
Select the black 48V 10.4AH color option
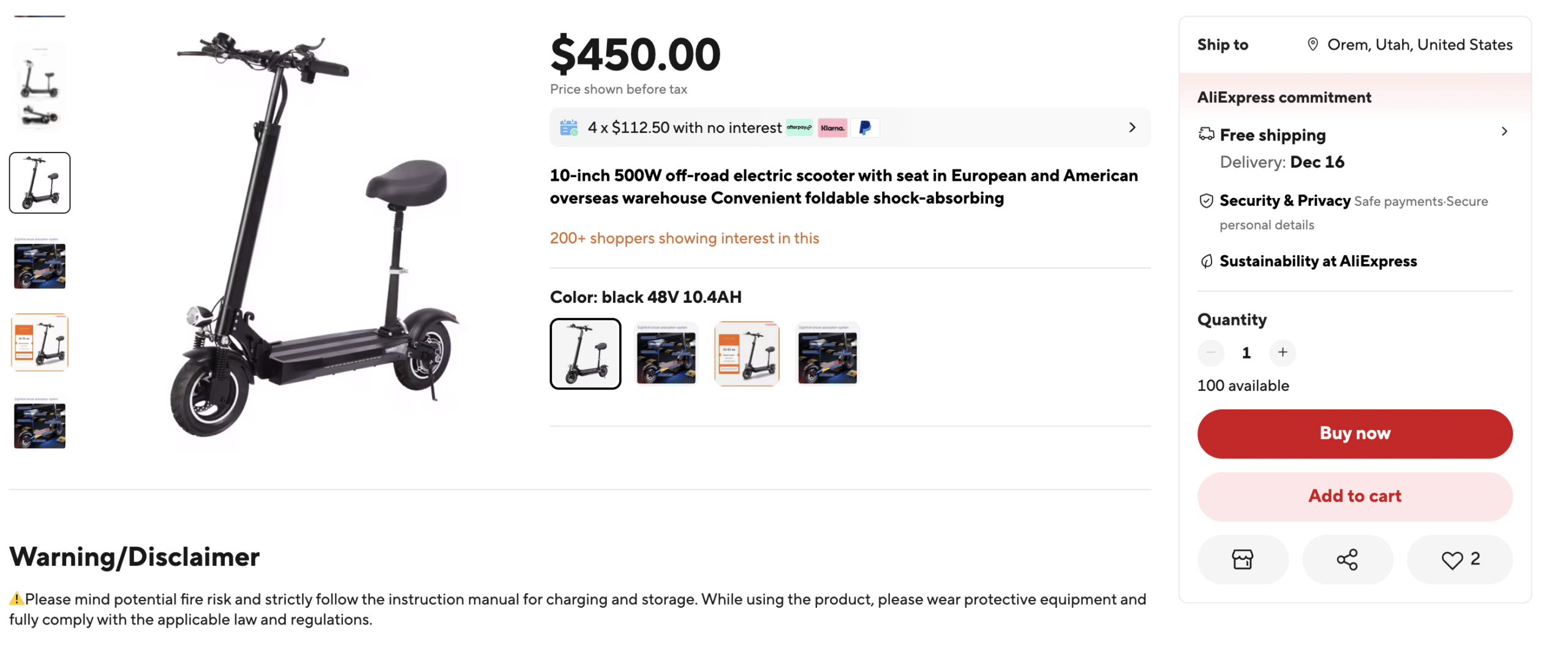tap(586, 354)
